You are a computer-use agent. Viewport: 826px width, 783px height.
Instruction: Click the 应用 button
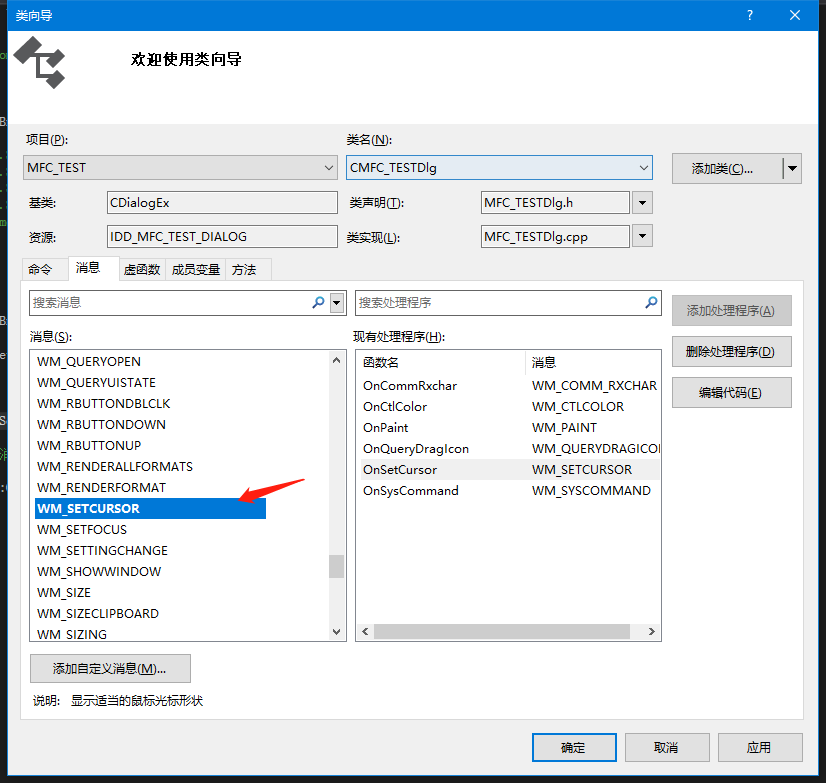(760, 747)
